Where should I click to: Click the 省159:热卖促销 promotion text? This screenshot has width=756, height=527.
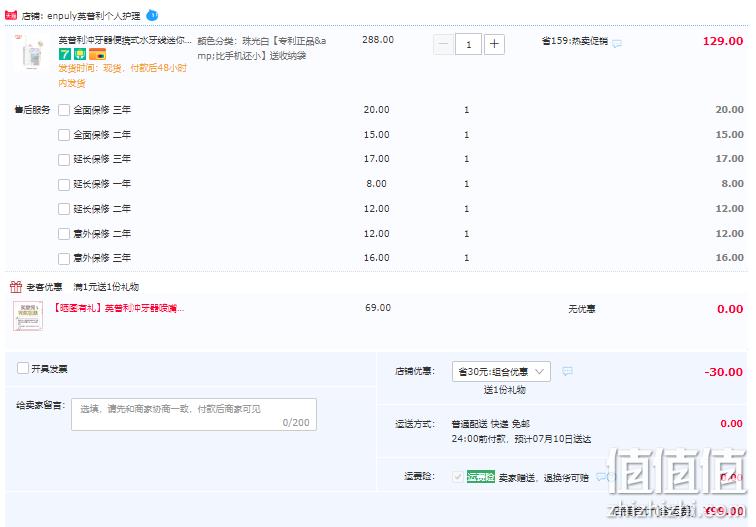(x=574, y=41)
